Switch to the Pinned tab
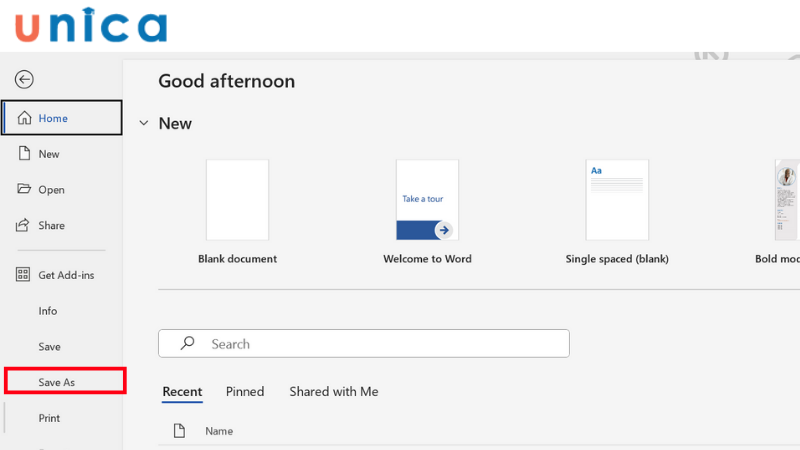Image resolution: width=800 pixels, height=450 pixels. [x=245, y=392]
